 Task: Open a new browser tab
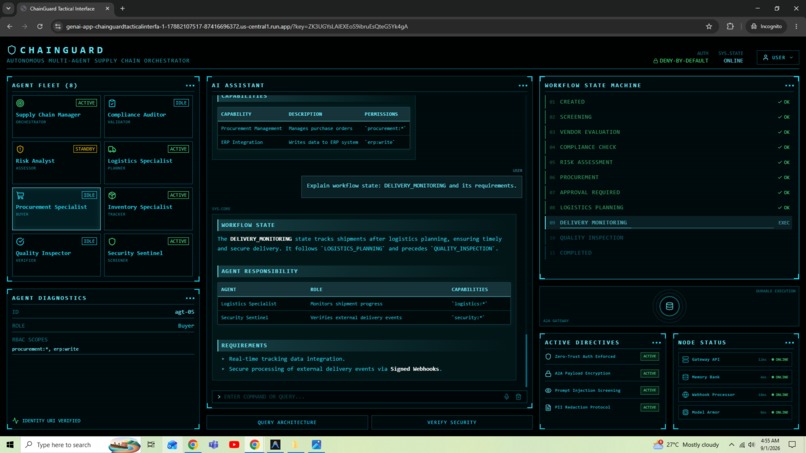122,8
